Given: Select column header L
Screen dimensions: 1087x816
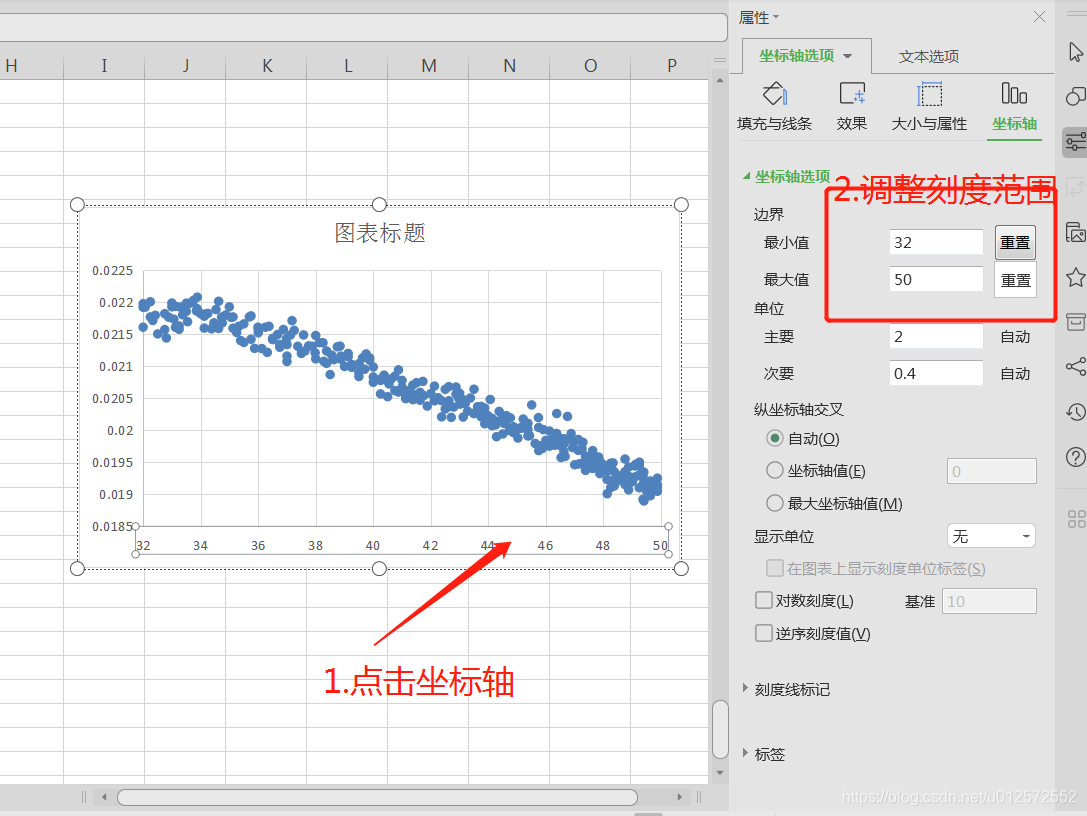Looking at the screenshot, I should tap(347, 66).
